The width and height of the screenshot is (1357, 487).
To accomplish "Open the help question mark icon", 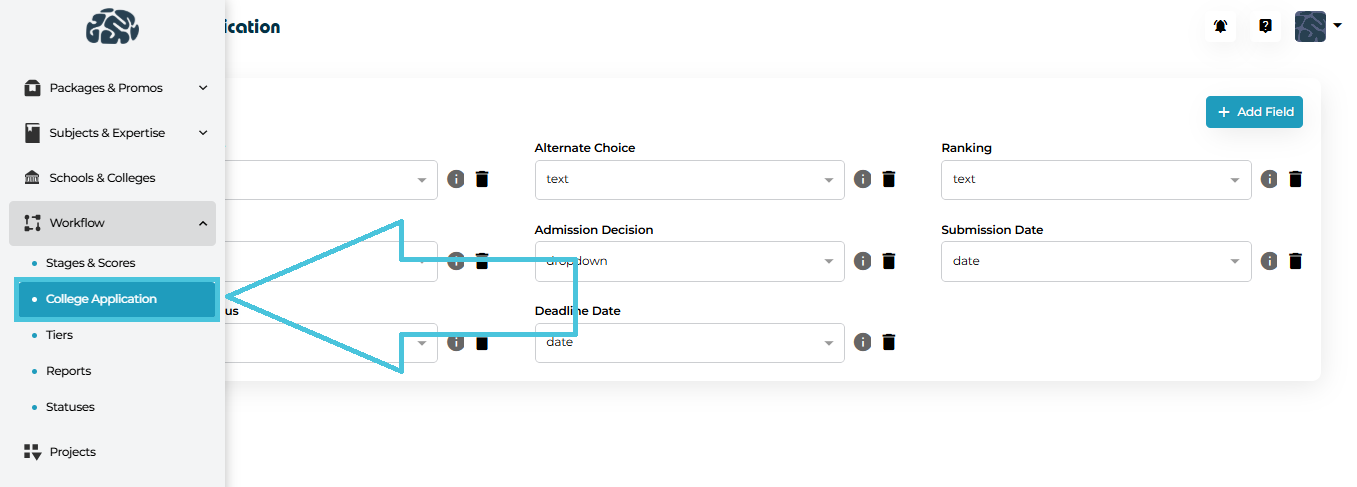I will tap(1265, 27).
